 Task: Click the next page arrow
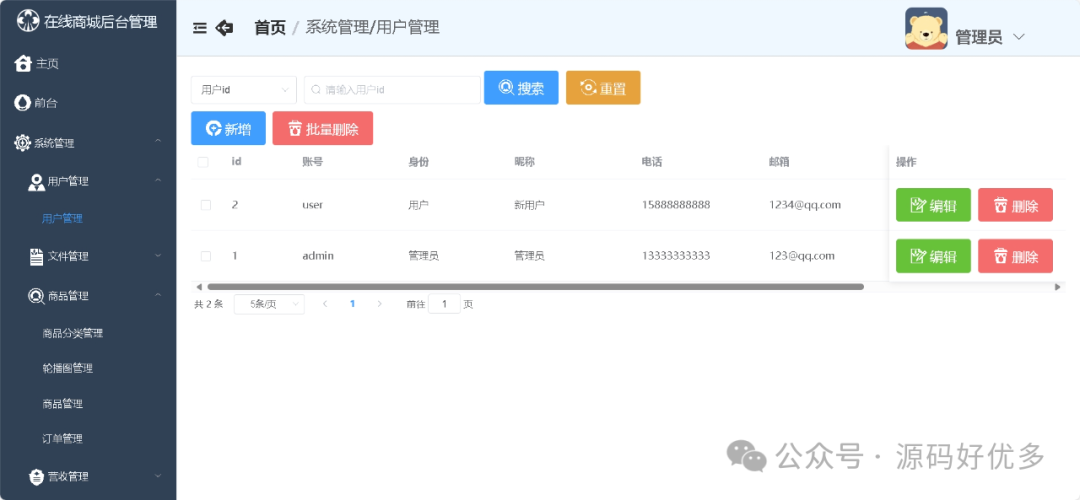tap(380, 304)
